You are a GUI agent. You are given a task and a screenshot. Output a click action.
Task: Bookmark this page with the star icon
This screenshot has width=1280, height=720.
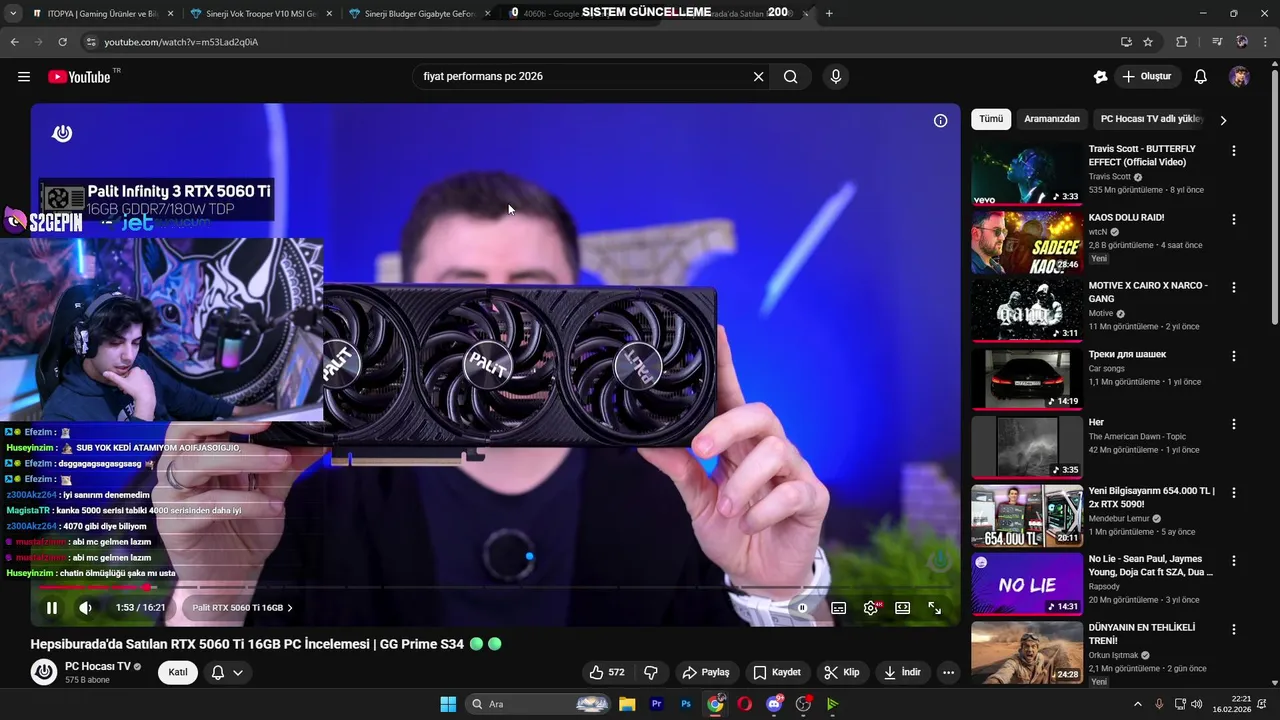point(1148,42)
